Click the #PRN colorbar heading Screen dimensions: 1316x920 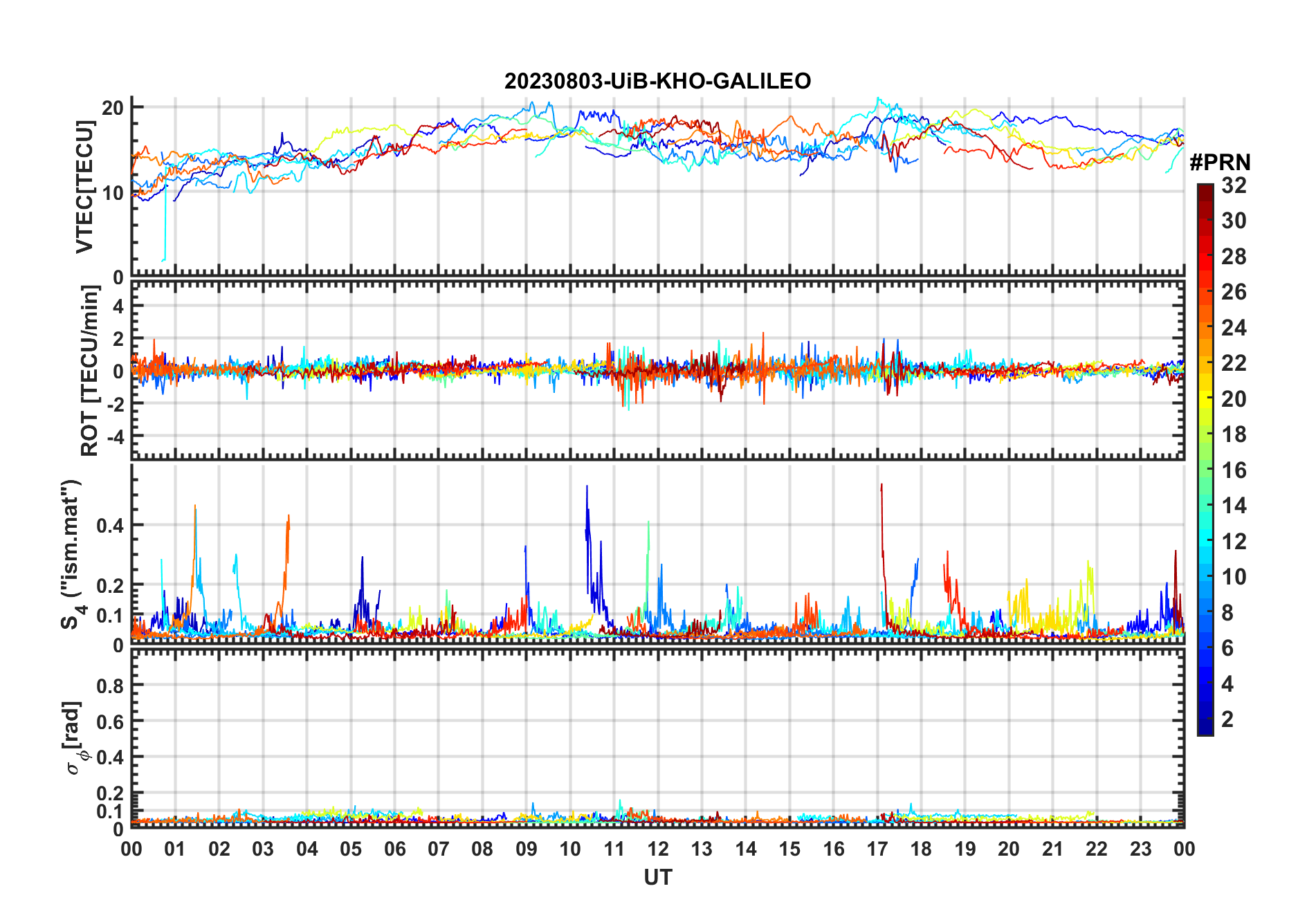coord(1220,163)
